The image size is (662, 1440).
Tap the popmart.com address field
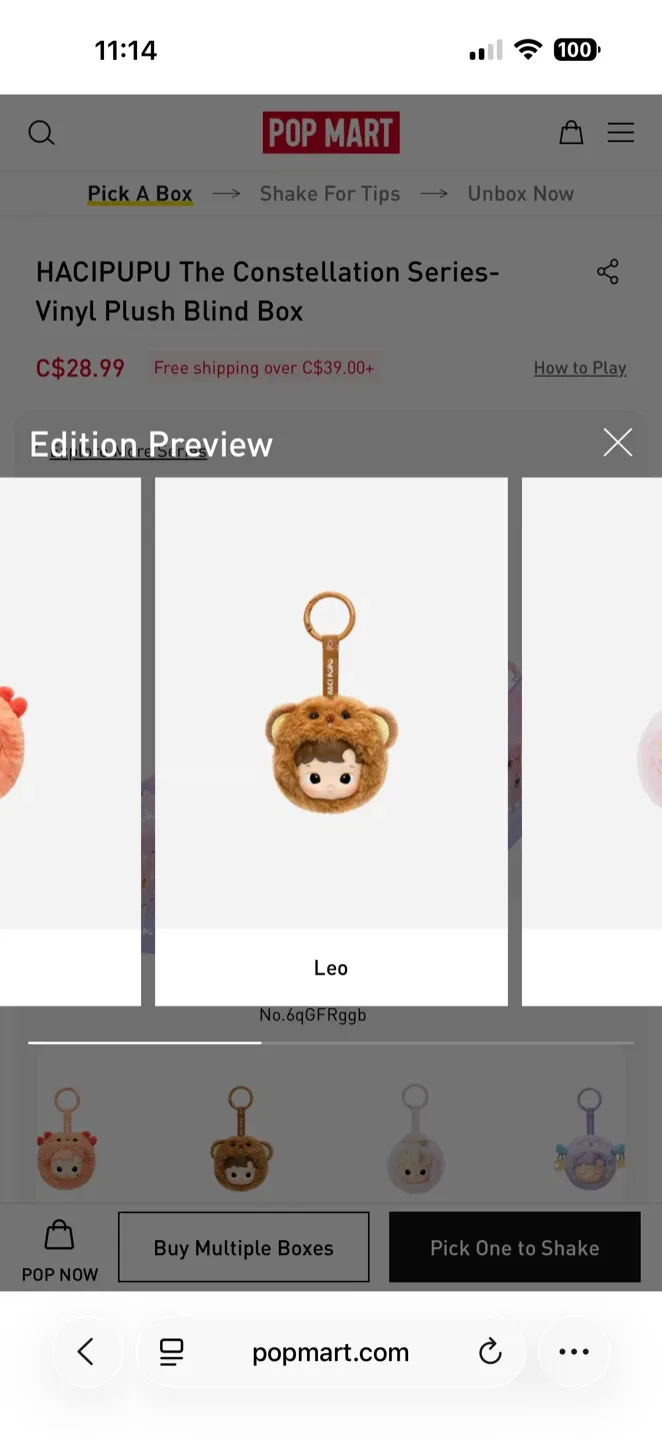click(x=331, y=1353)
